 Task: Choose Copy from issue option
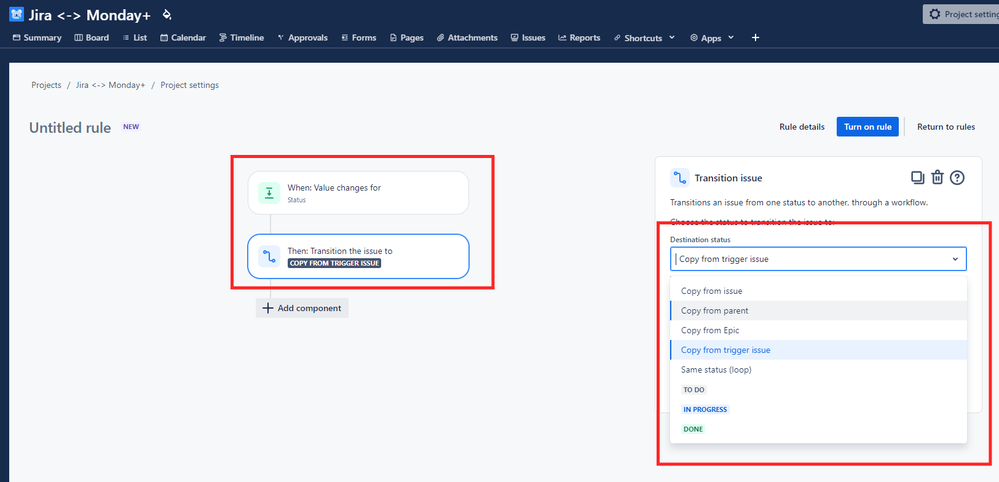point(818,291)
